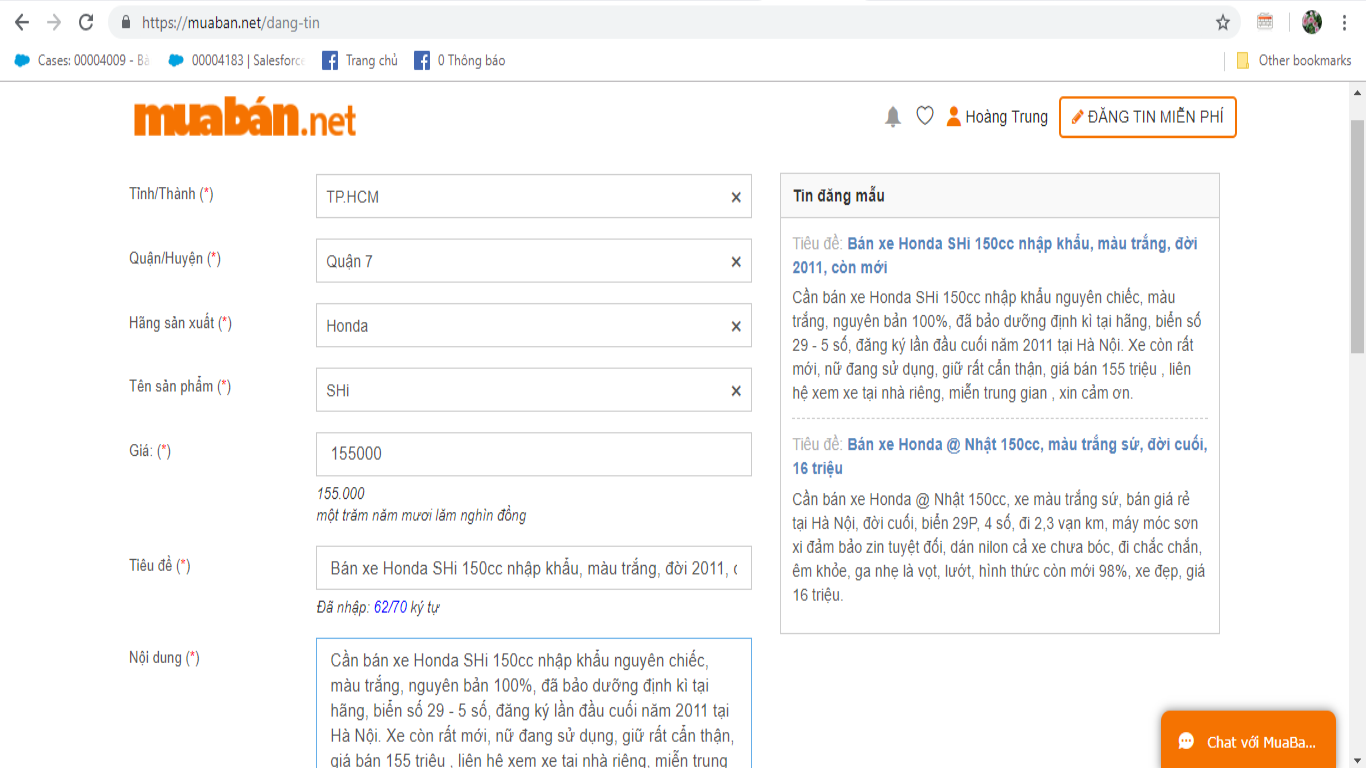Click the 62/70 character count text
1366x768 pixels.
[x=390, y=607]
